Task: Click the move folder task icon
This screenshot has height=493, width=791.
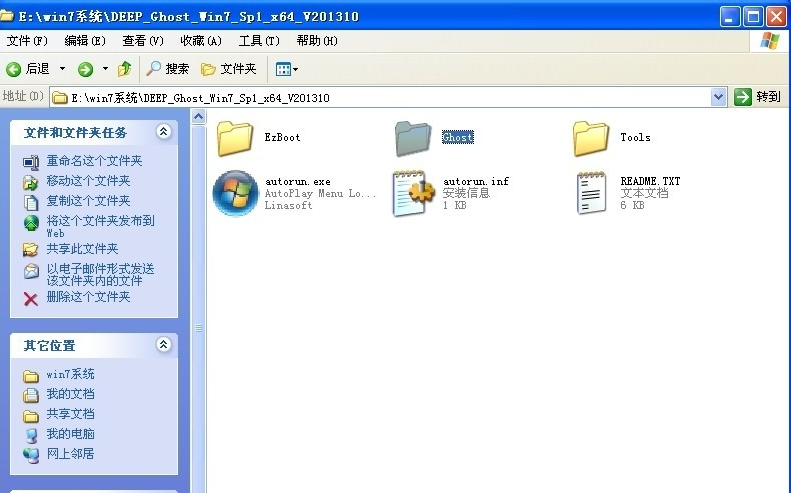Action: [x=31, y=182]
